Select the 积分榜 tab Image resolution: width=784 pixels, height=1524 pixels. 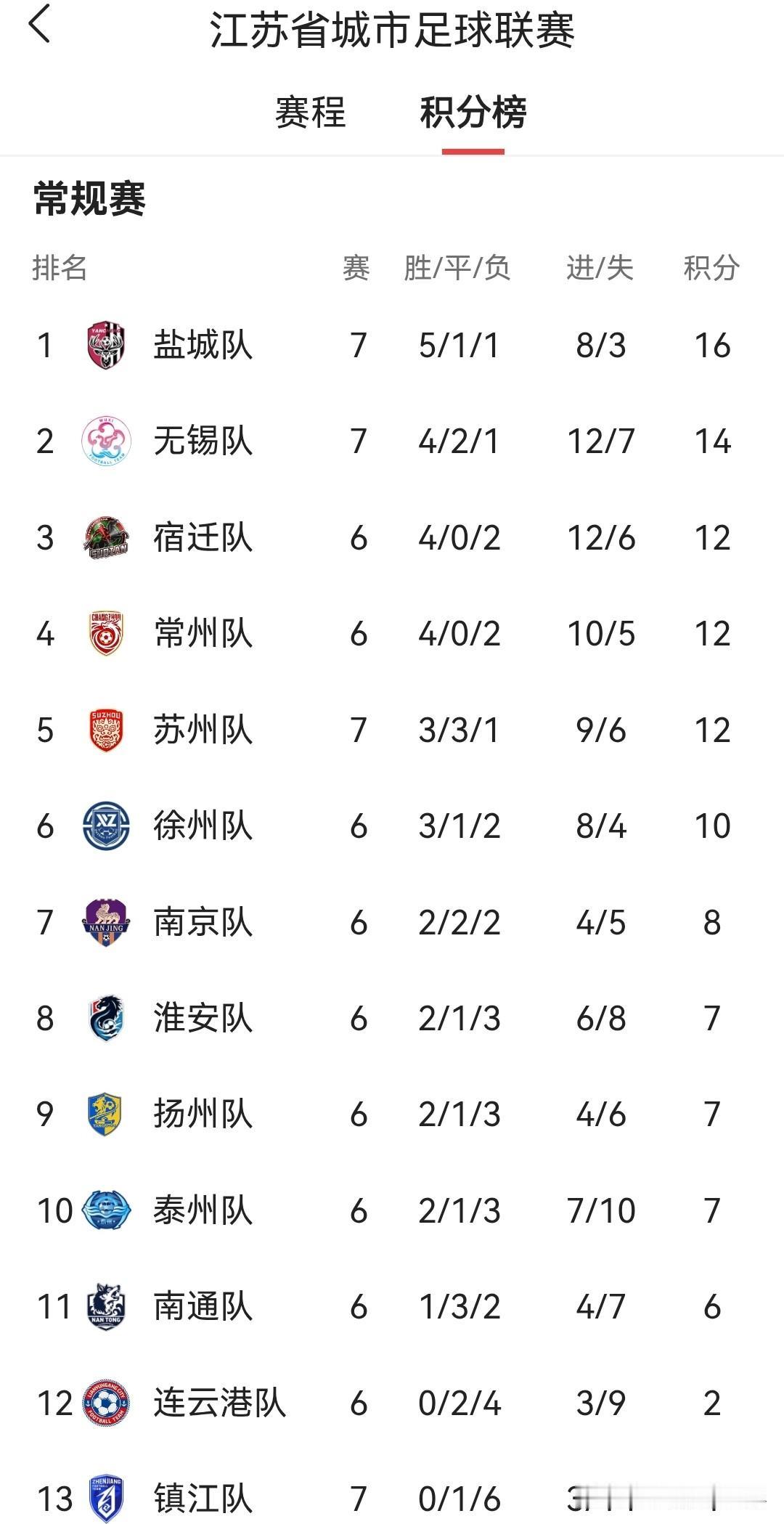473,113
